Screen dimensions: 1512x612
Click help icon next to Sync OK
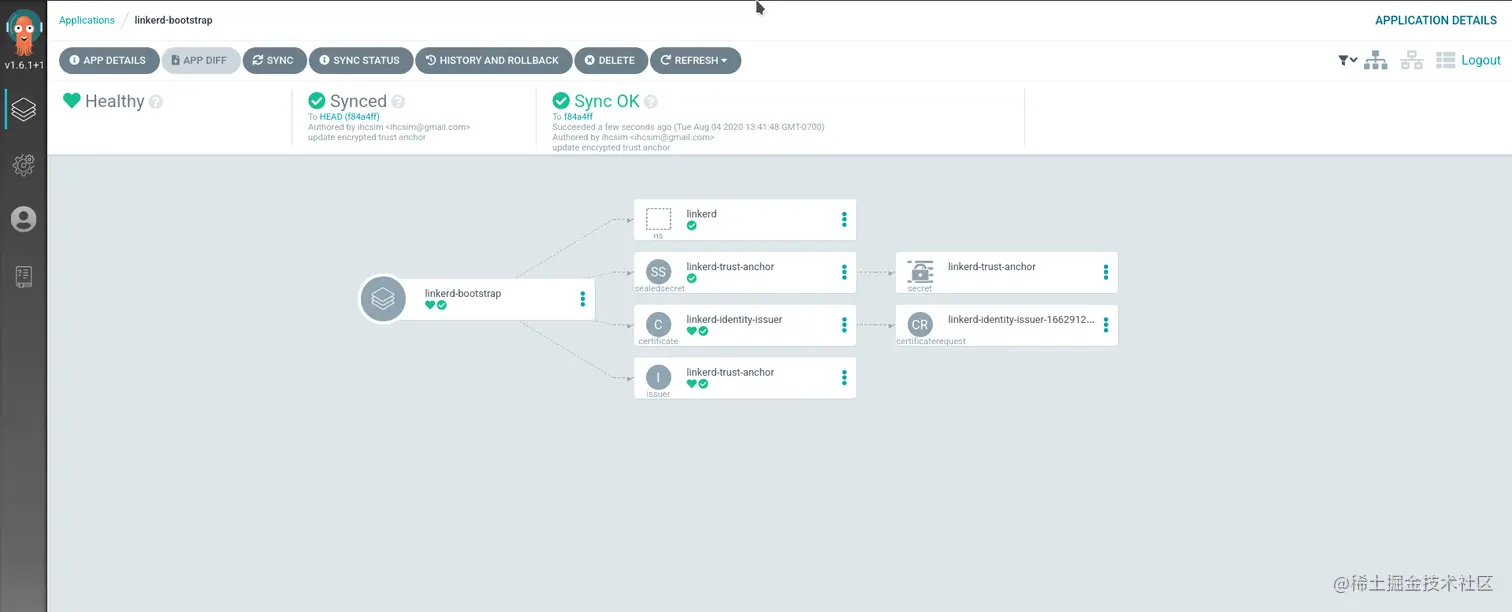[651, 102]
